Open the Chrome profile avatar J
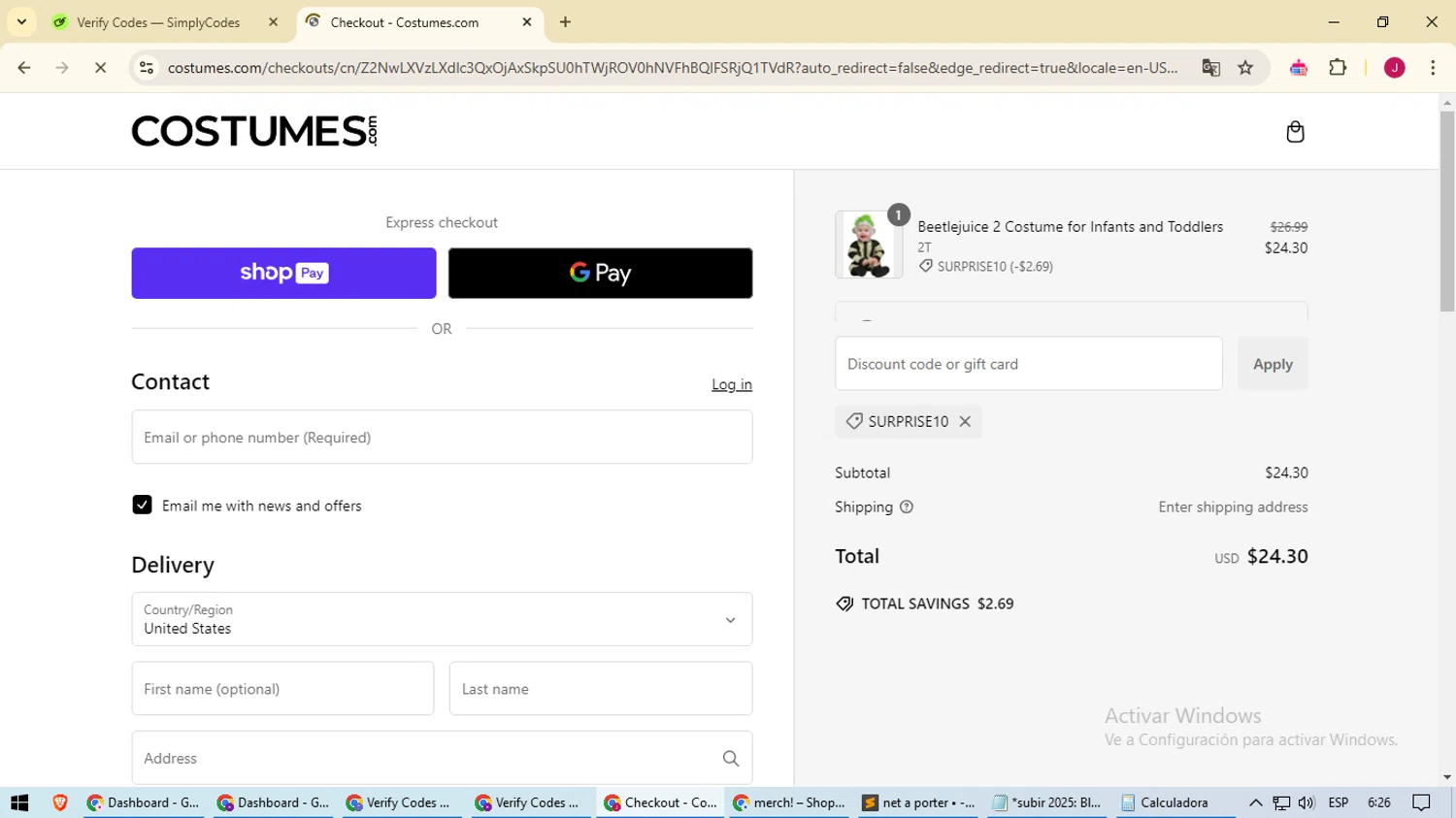The image size is (1456, 818). click(1395, 68)
